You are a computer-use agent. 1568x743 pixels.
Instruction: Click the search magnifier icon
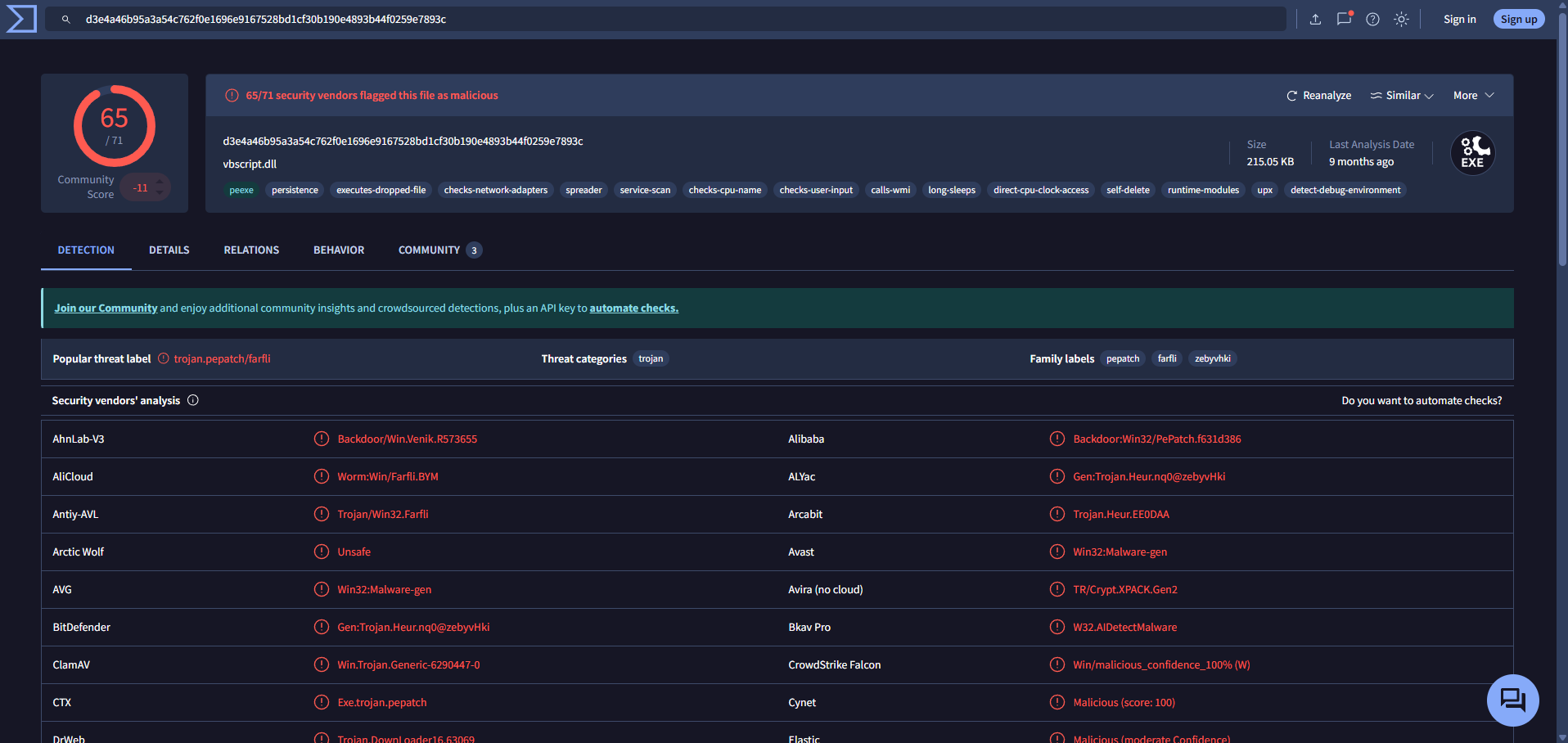coord(66,19)
